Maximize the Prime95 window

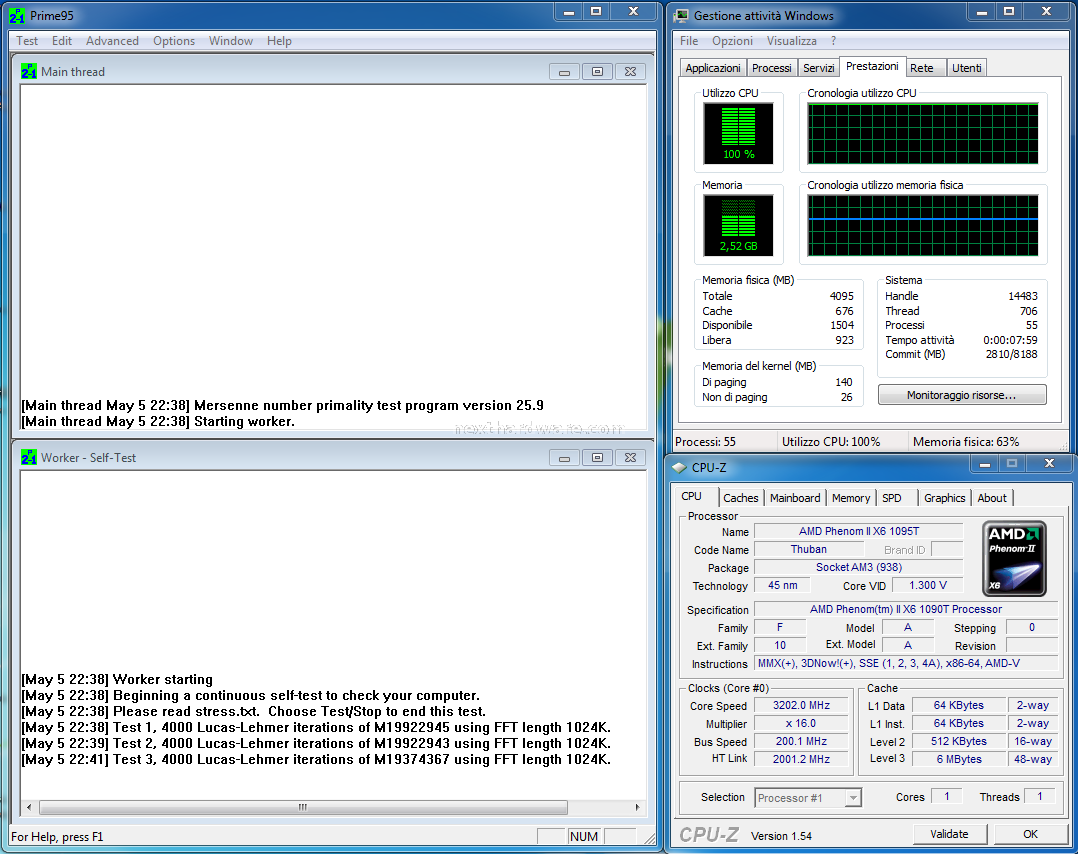click(x=596, y=12)
